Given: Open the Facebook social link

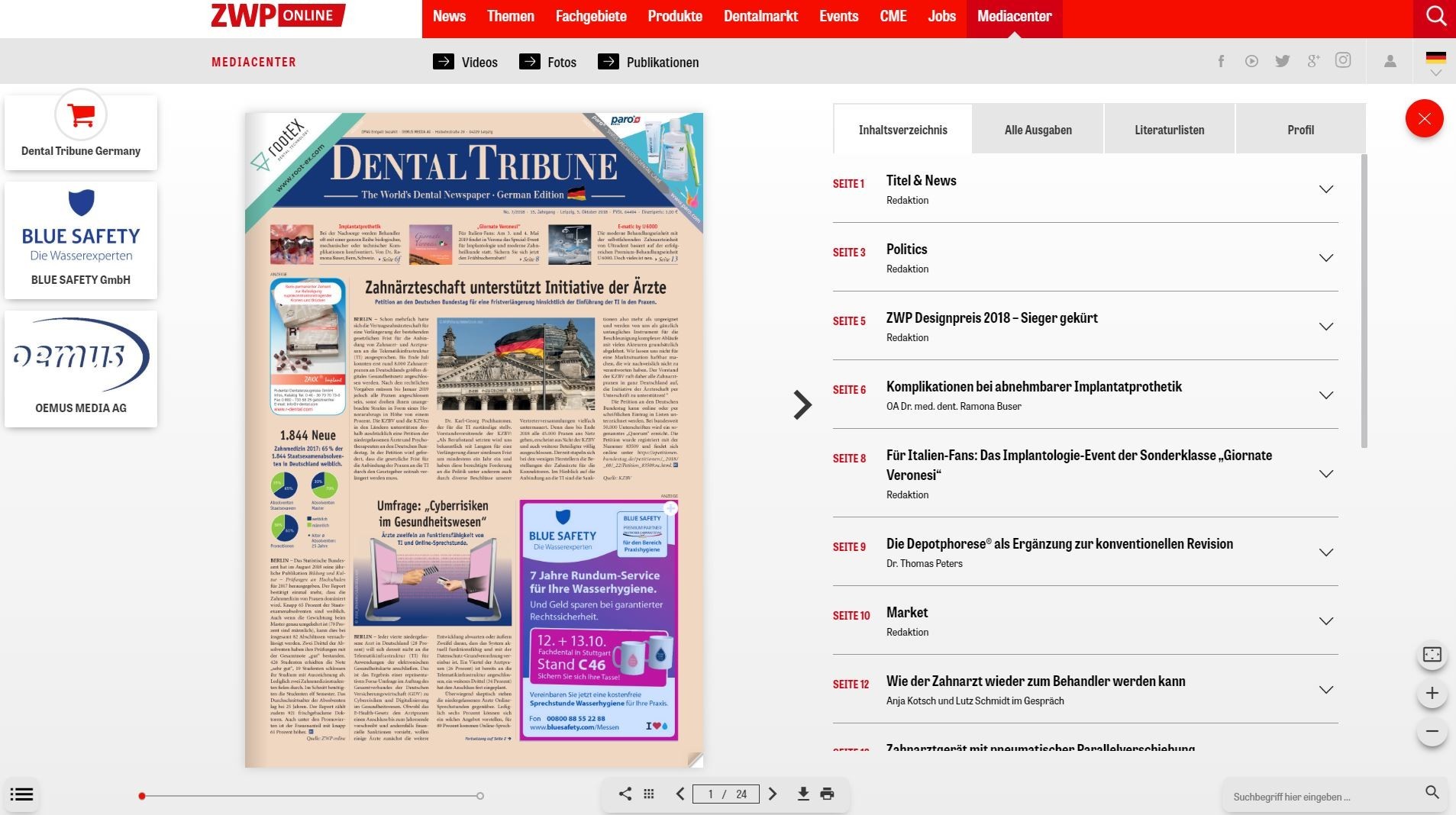Looking at the screenshot, I should click(x=1221, y=61).
